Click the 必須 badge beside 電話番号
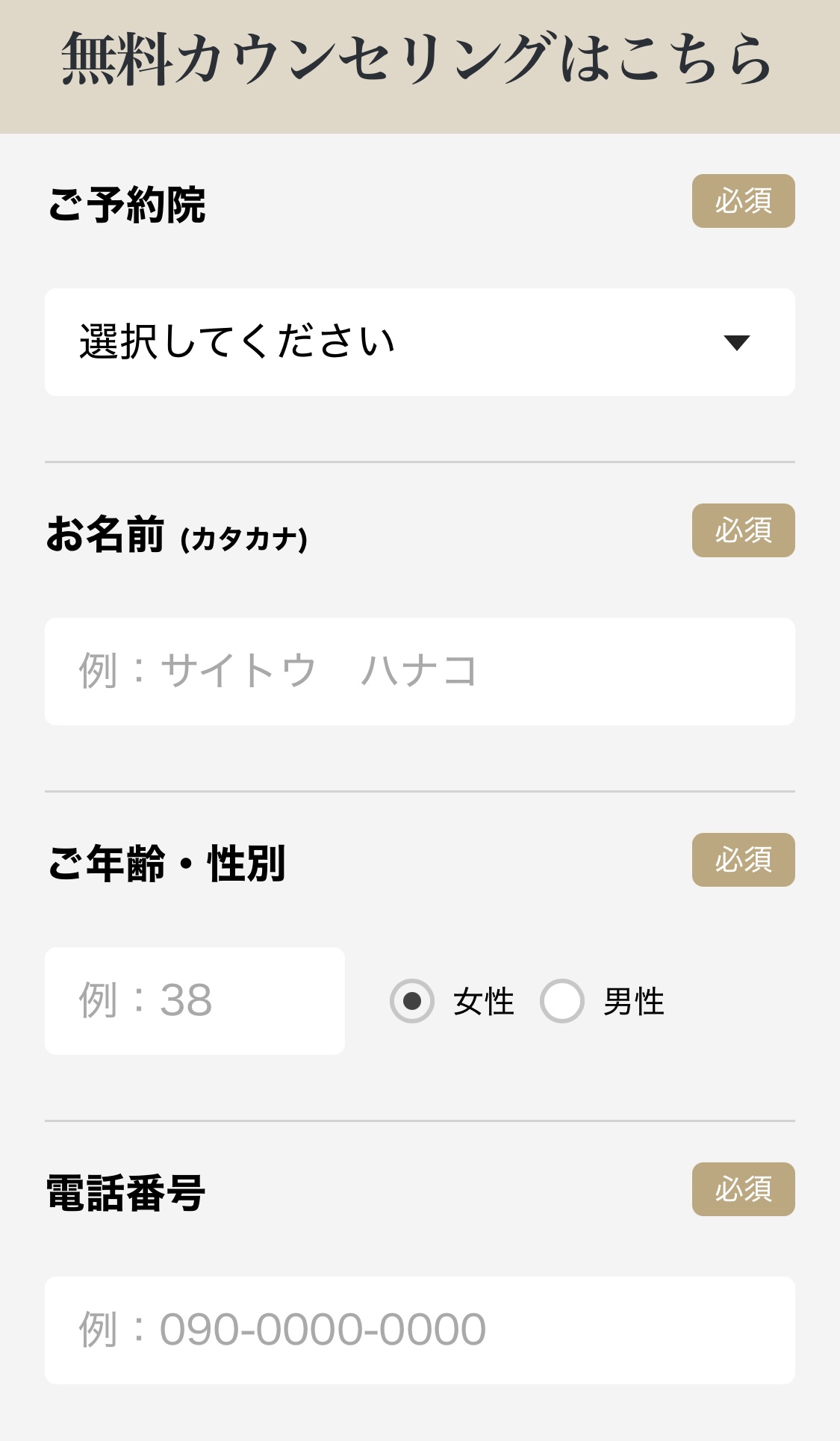The image size is (840, 1441). (743, 1189)
